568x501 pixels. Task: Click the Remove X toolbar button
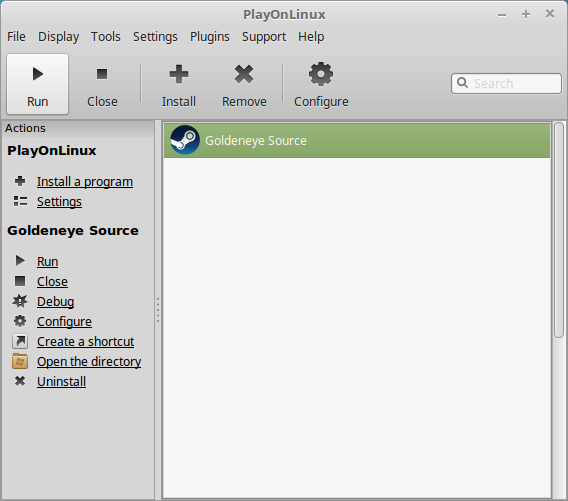pos(244,86)
